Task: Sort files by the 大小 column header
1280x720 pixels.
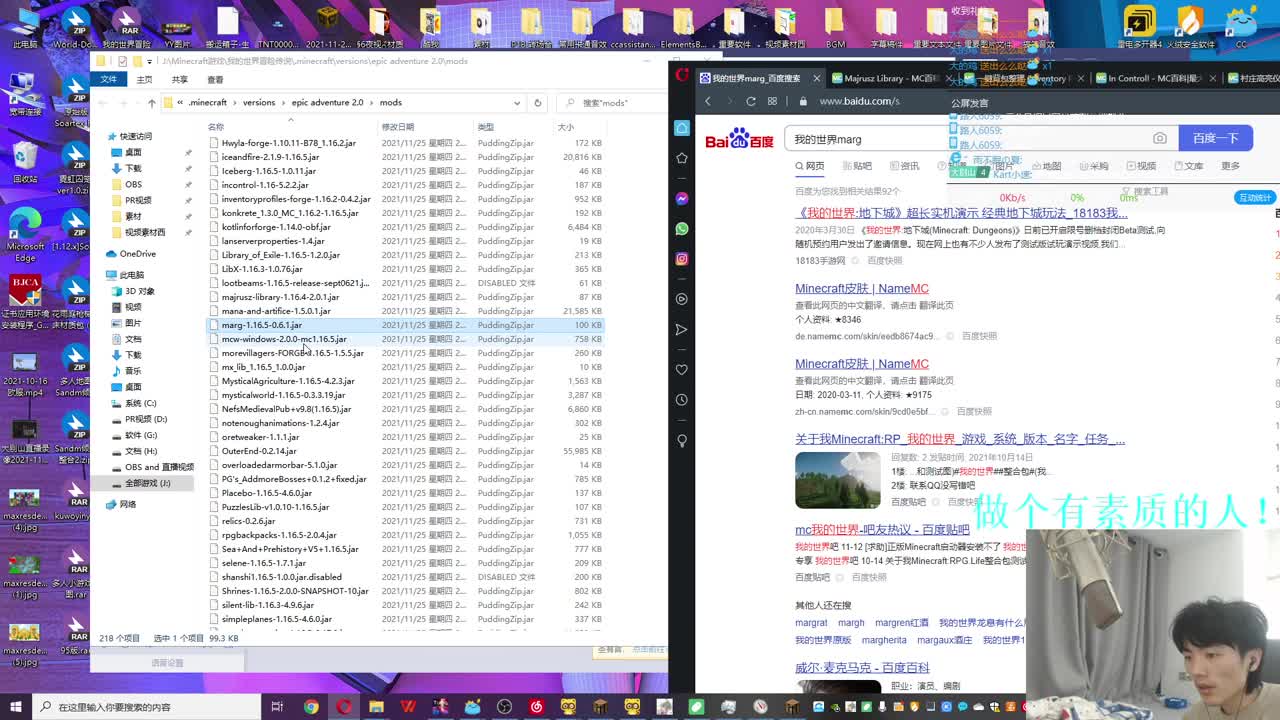Action: point(566,127)
